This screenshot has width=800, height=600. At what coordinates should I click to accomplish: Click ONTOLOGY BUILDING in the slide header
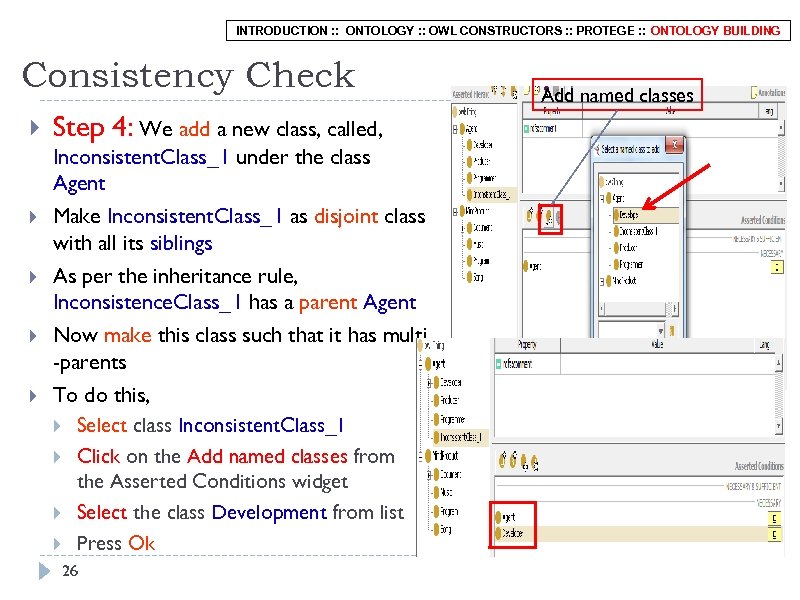click(x=715, y=31)
